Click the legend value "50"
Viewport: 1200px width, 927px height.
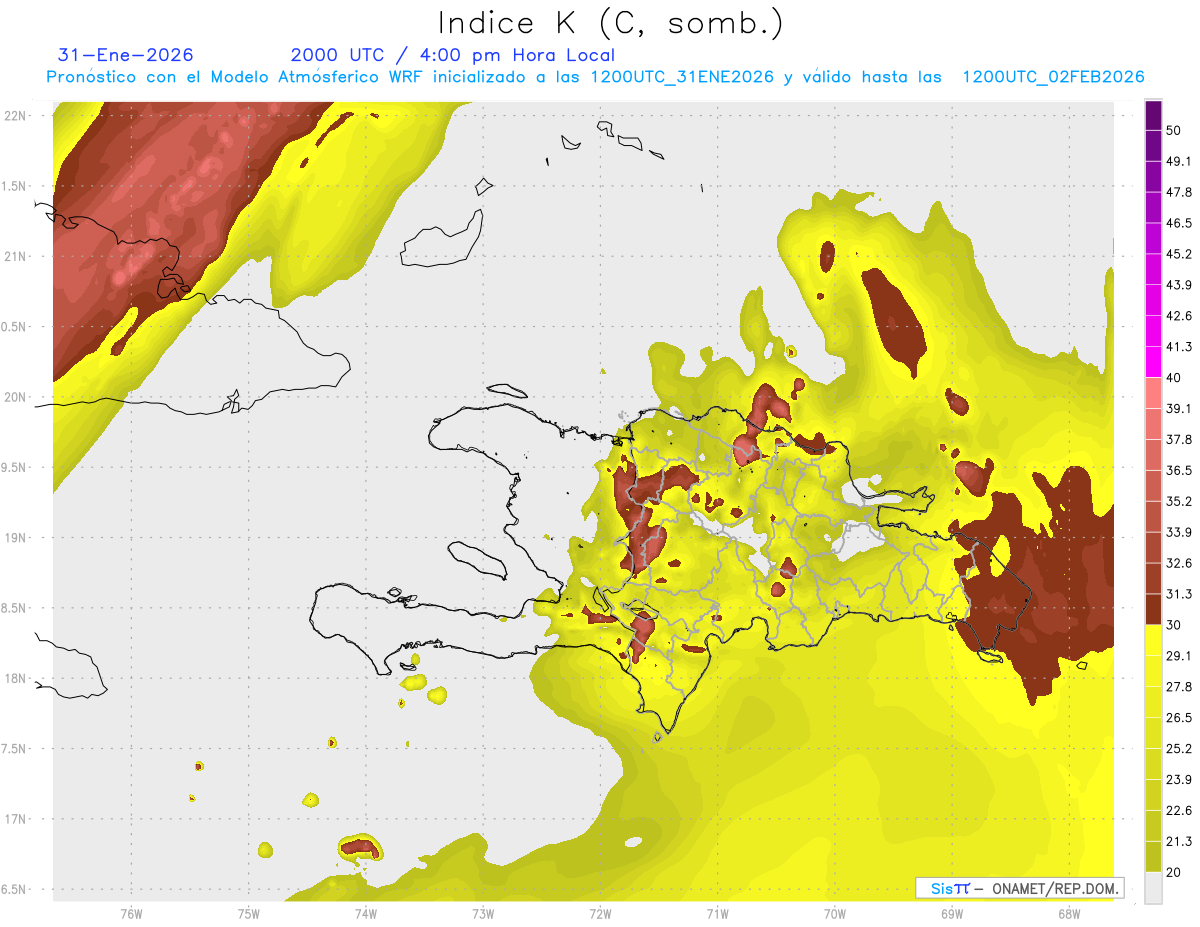[x=1174, y=130]
